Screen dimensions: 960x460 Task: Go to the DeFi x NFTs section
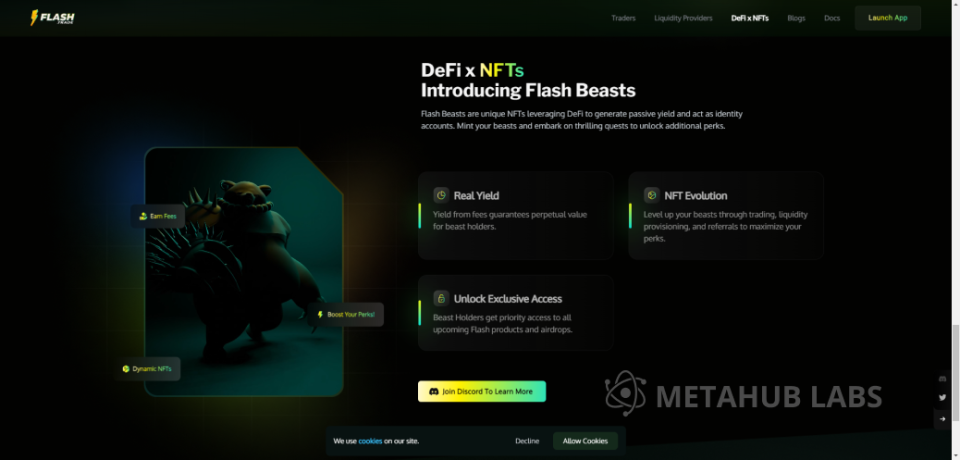click(x=750, y=18)
